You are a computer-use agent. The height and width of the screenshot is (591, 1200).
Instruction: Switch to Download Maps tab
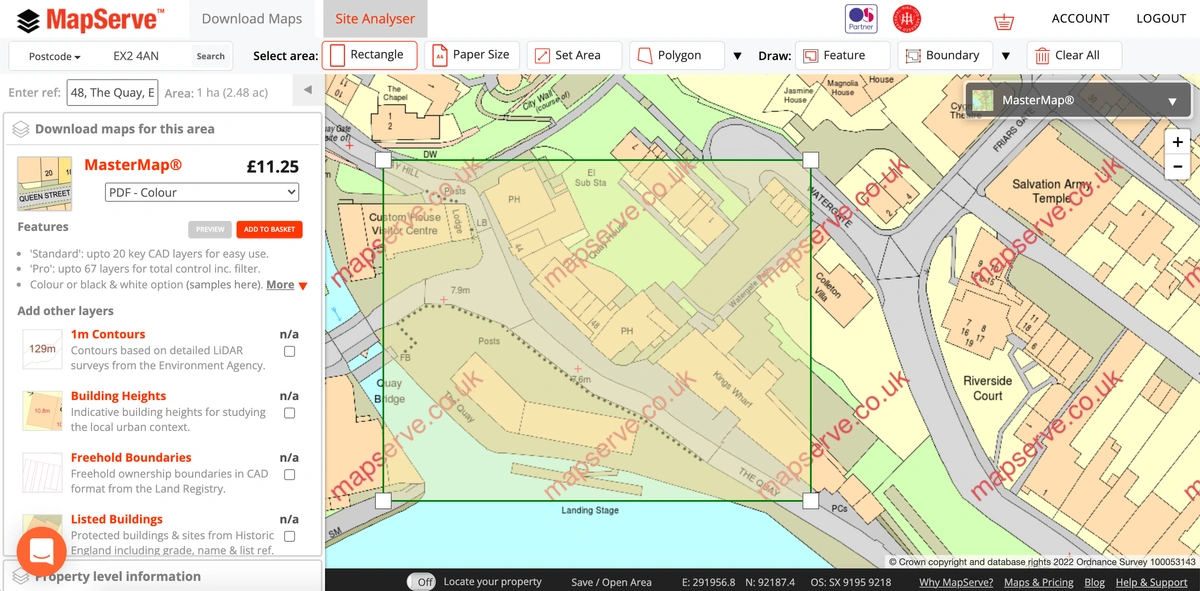pos(252,19)
